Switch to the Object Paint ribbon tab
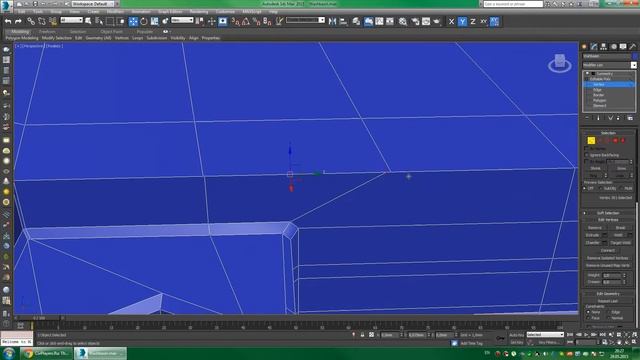The height and width of the screenshot is (360, 640). click(111, 31)
